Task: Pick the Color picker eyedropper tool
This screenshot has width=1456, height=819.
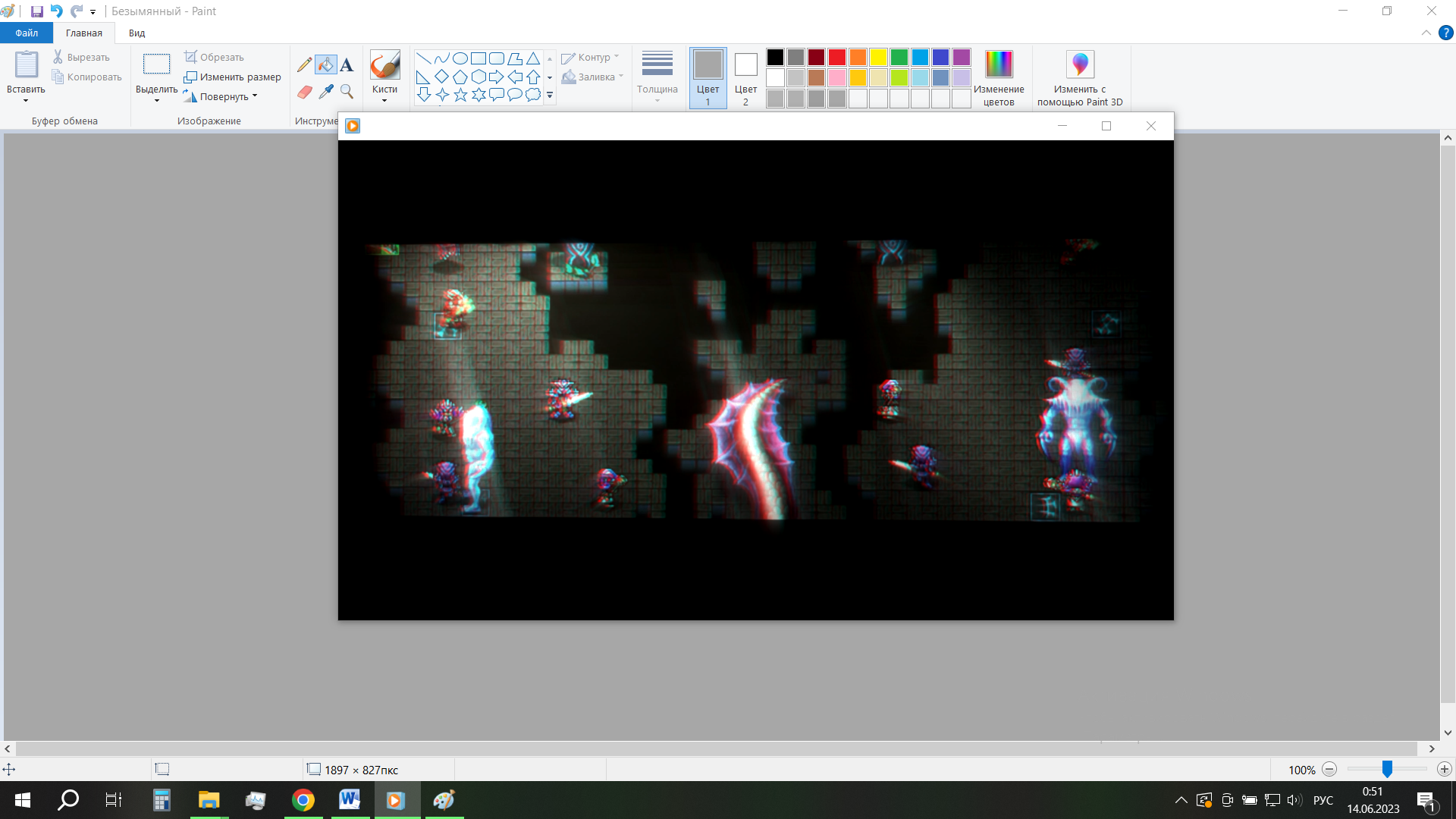Action: click(x=326, y=92)
